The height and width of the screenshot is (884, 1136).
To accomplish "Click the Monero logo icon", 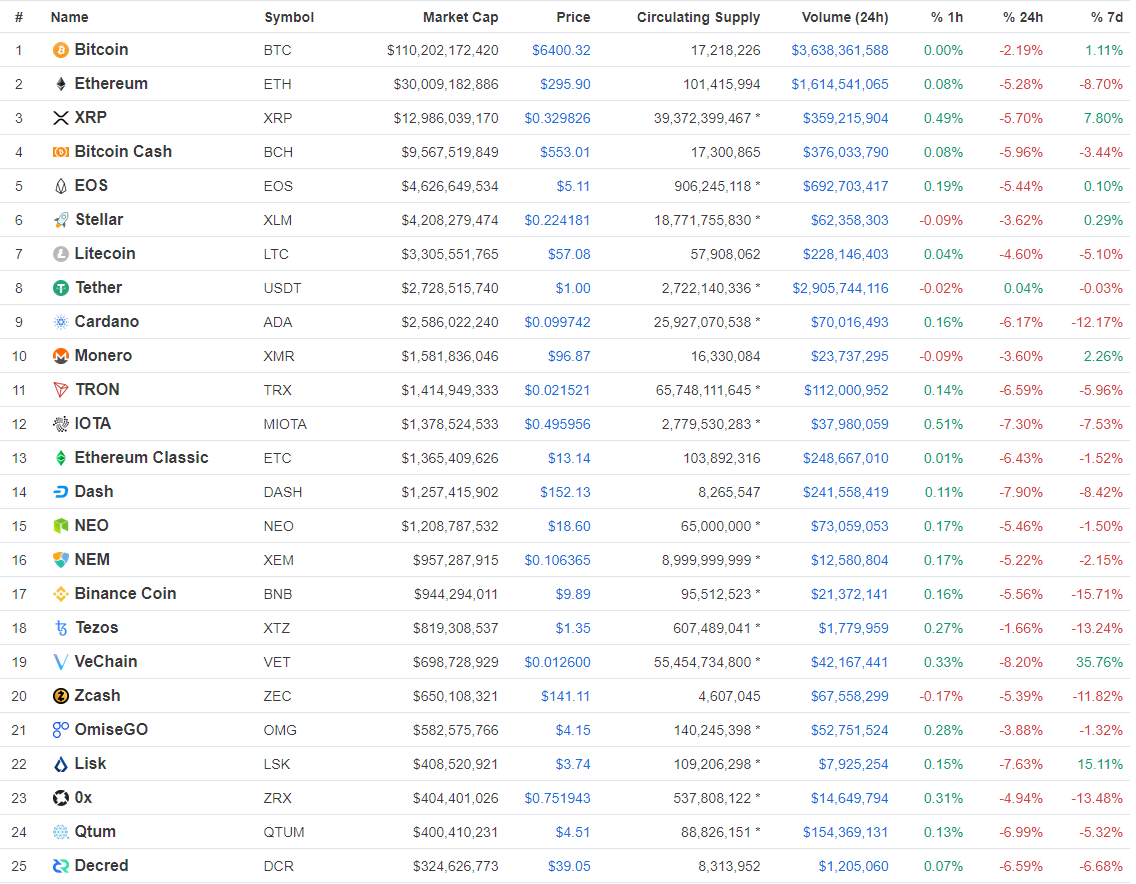I will coord(61,356).
